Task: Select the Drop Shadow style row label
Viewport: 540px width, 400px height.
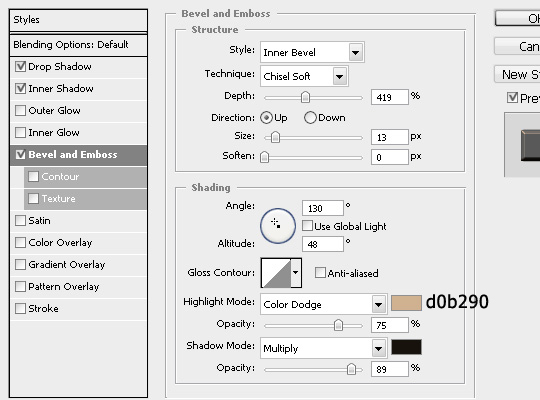Action: [60, 66]
